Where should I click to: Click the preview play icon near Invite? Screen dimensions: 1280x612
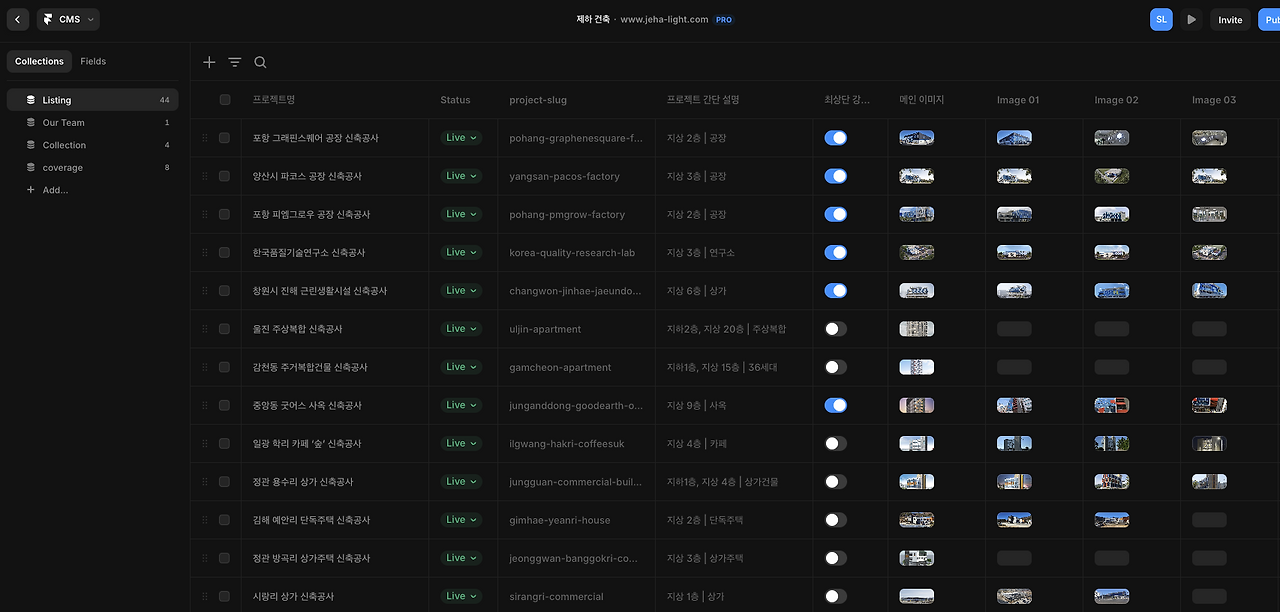[x=1190, y=18]
